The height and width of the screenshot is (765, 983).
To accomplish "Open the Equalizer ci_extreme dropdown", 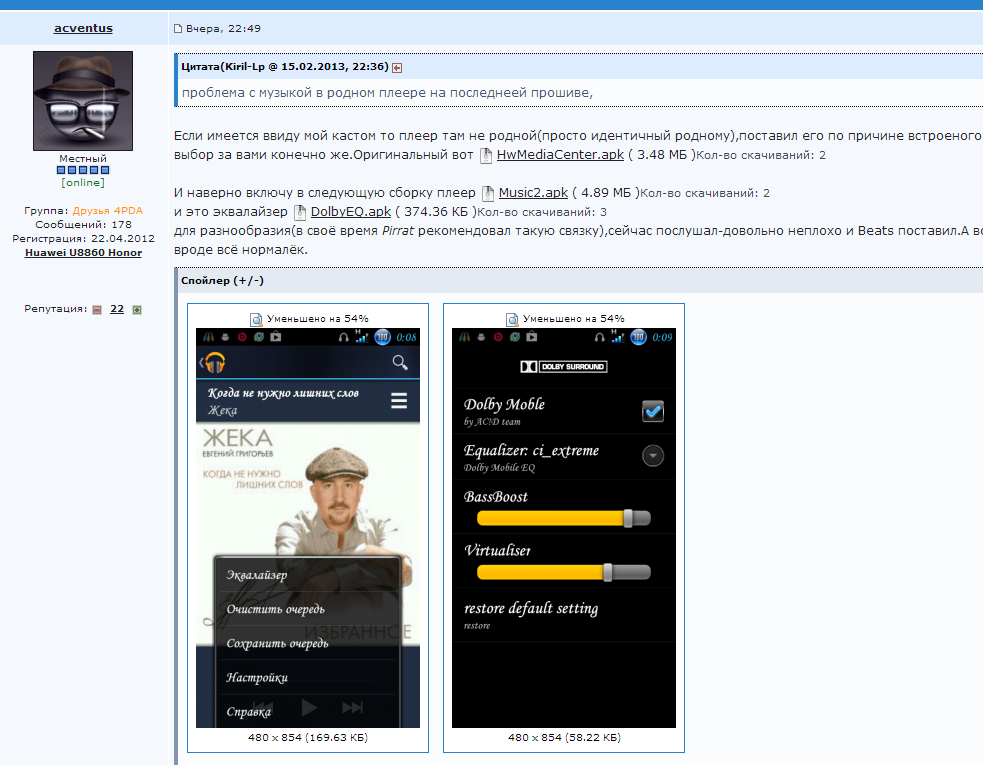I will [x=653, y=456].
